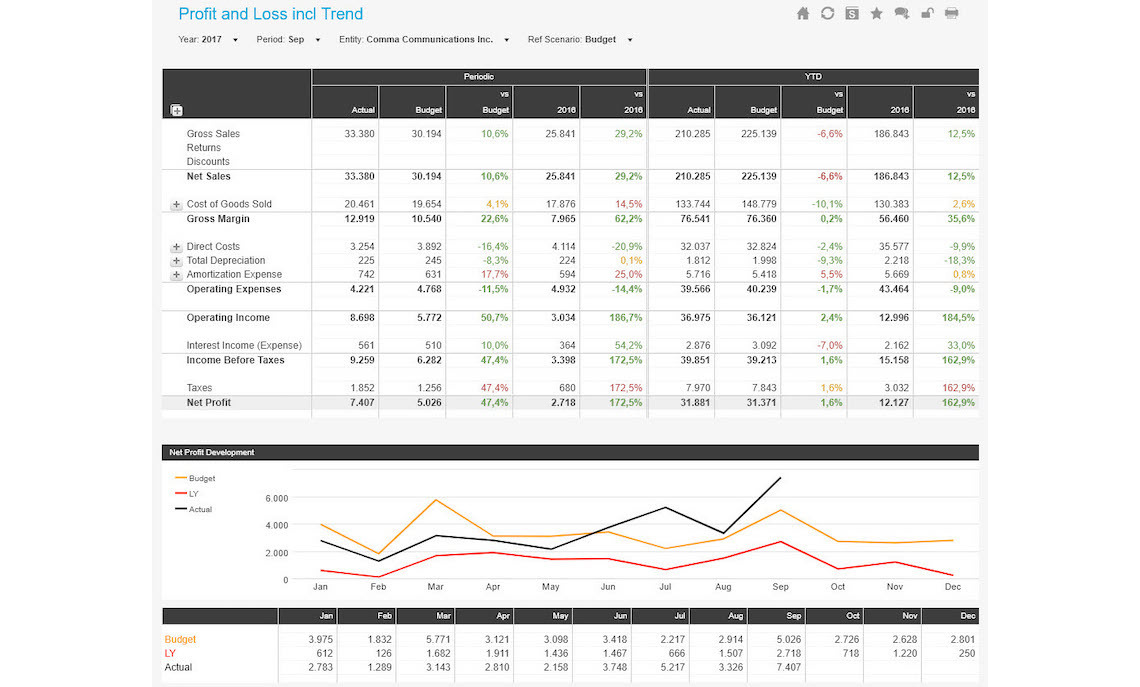Click Direct Costs periodic budget 3.892

[428, 246]
